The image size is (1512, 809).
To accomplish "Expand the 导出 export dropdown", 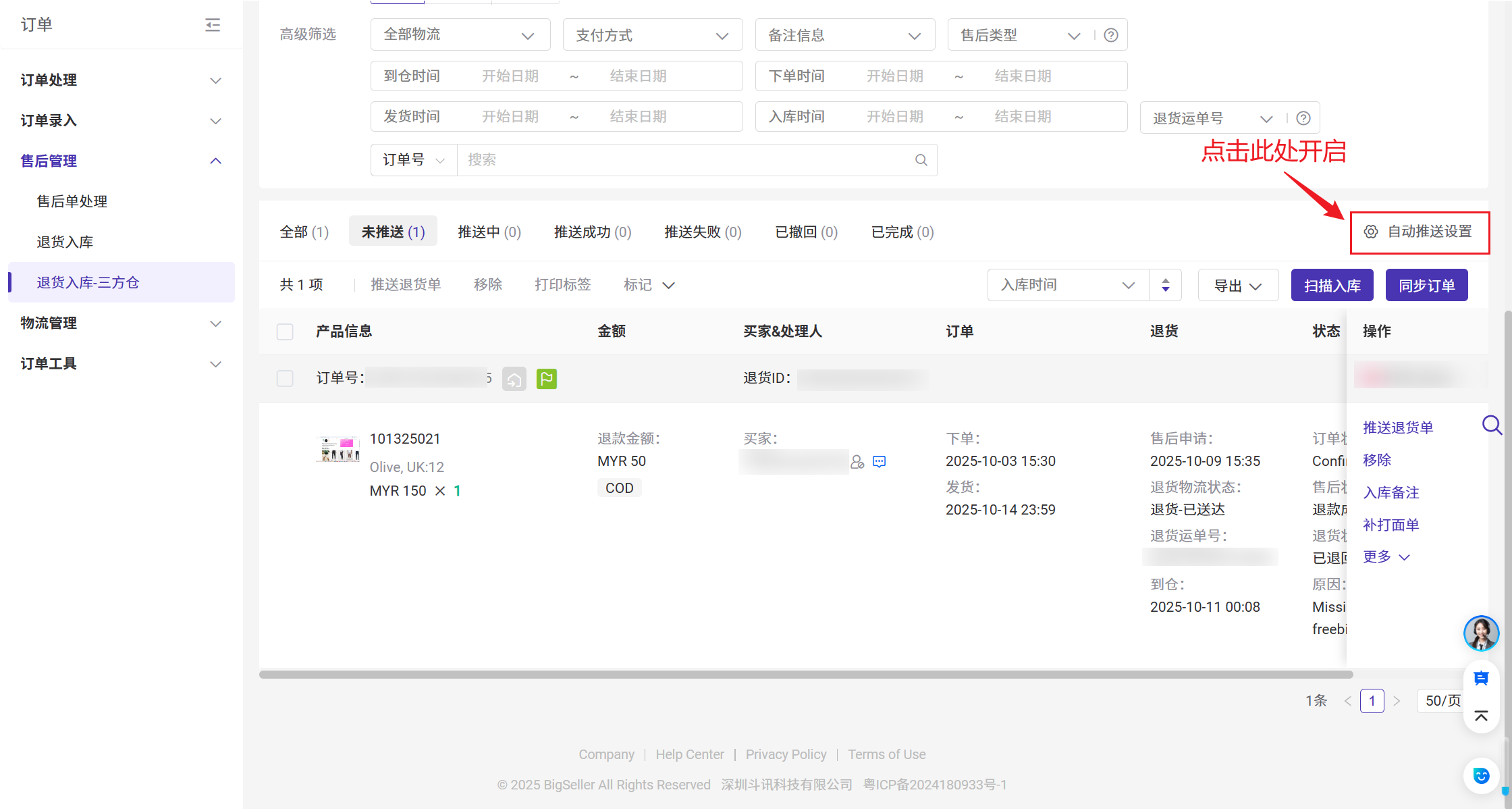I will tap(1237, 286).
